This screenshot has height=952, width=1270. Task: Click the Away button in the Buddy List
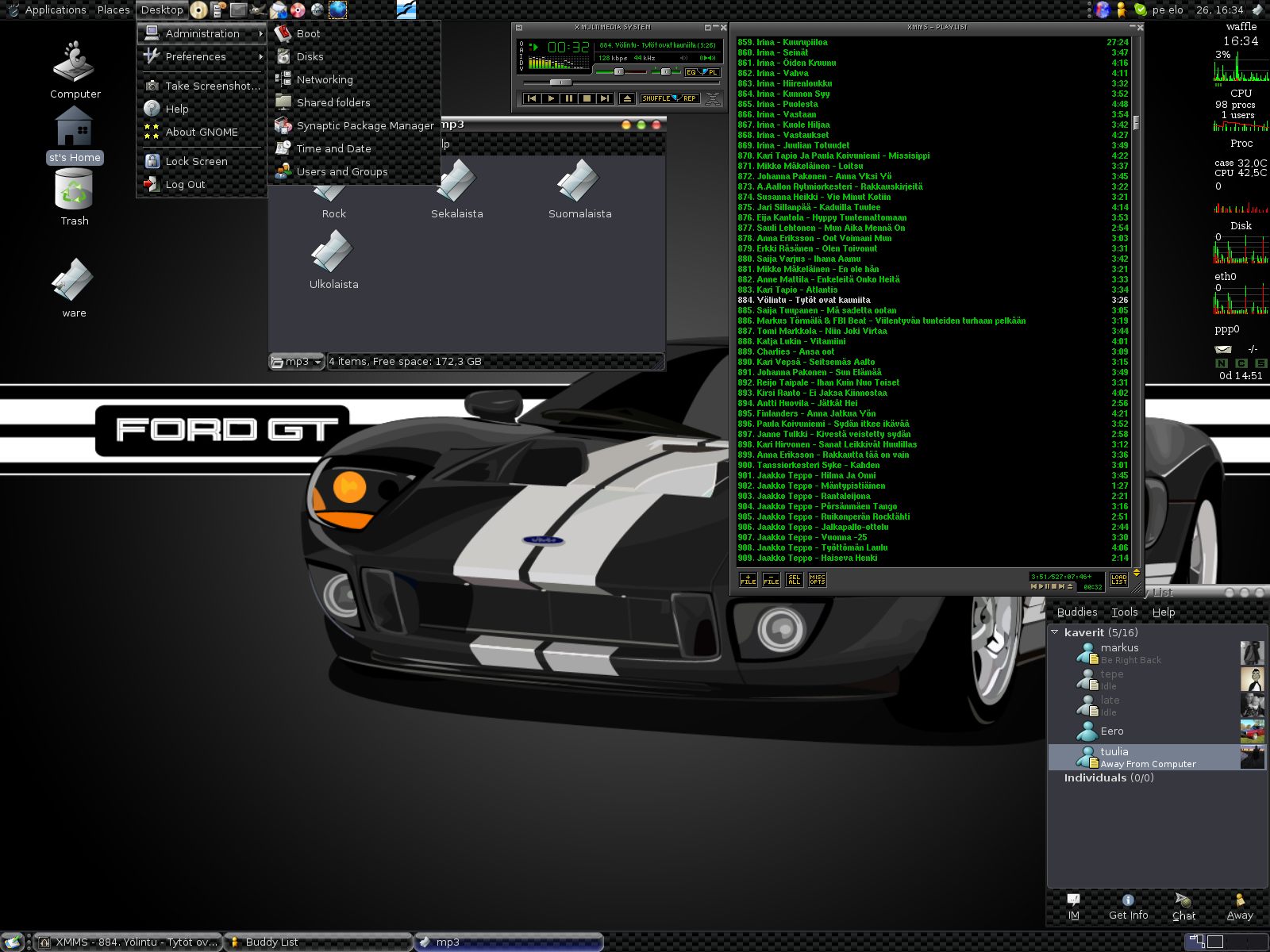pyautogui.click(x=1239, y=907)
